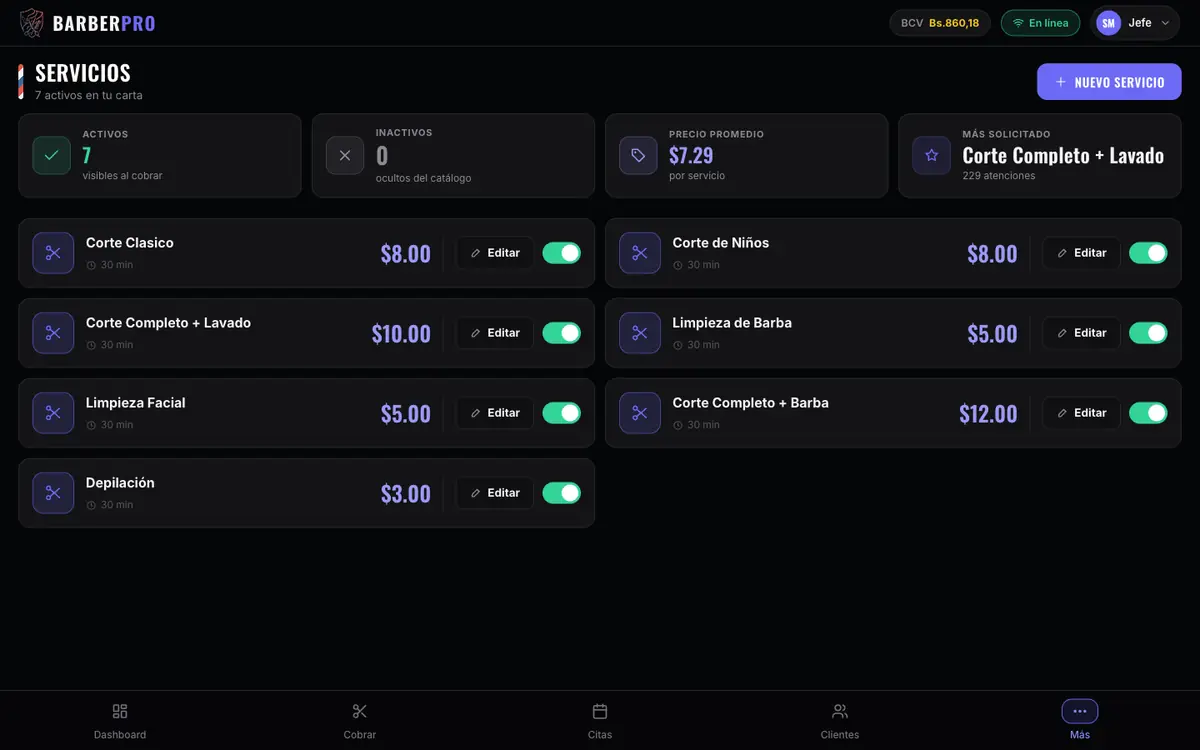Edit the Corte Completo + Lavado service
1200x750 pixels.
tap(495, 333)
